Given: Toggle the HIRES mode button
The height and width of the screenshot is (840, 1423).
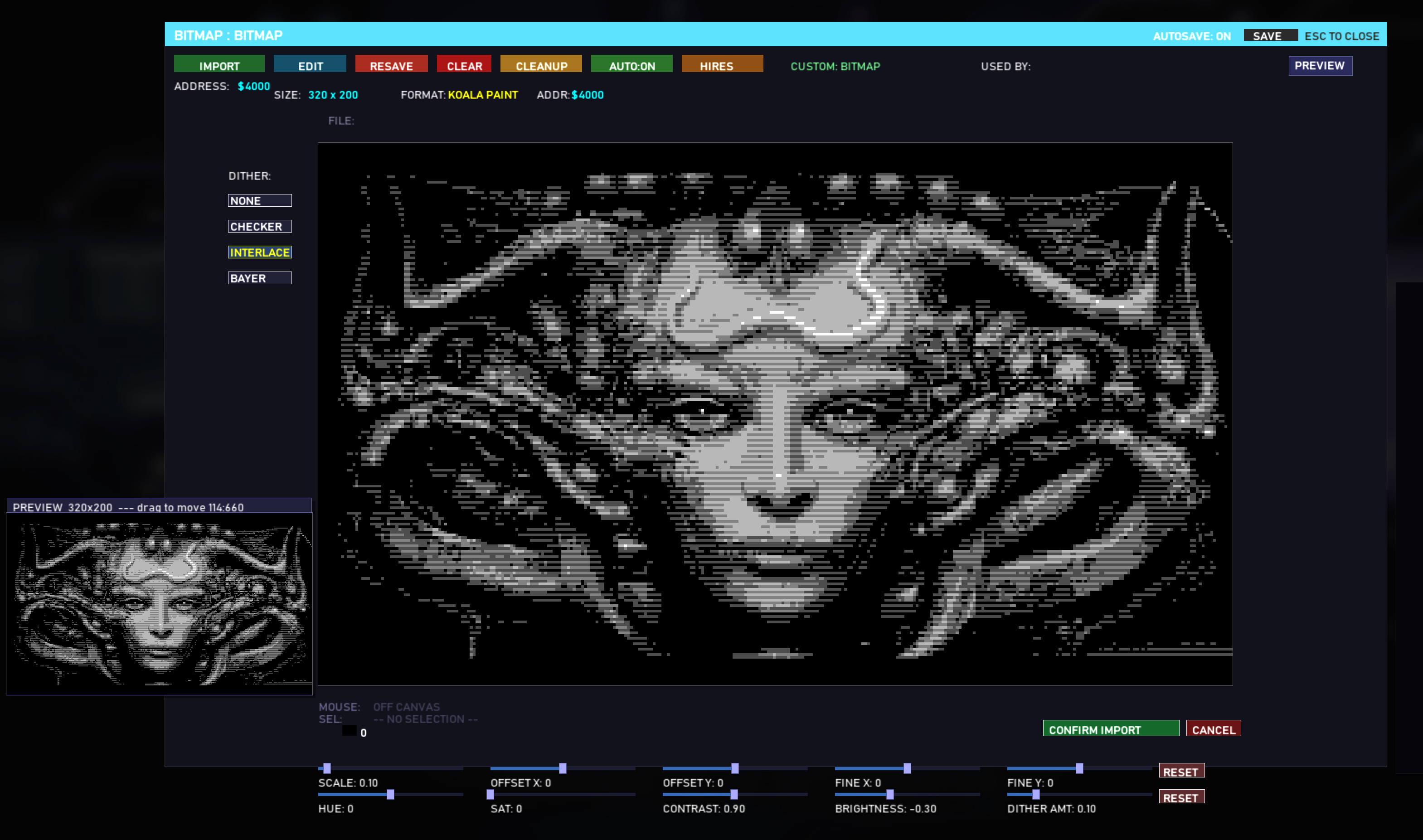Looking at the screenshot, I should (x=722, y=64).
